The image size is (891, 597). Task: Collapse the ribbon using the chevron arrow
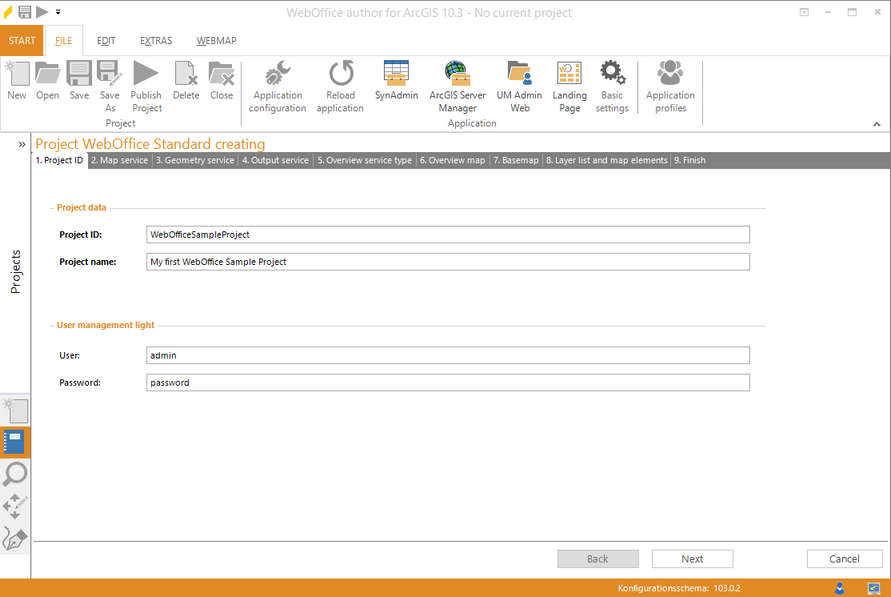coord(877,124)
